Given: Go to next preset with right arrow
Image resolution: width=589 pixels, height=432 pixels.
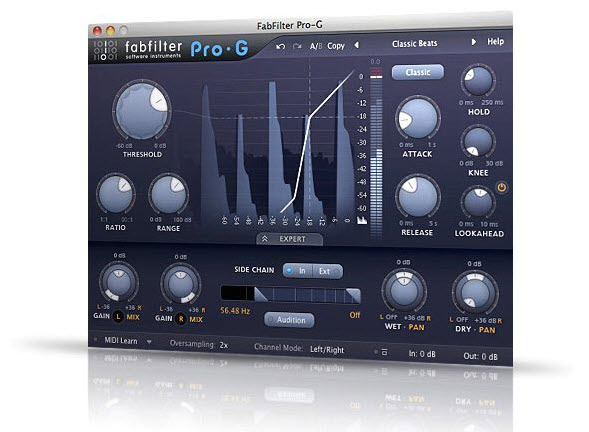Looking at the screenshot, I should [473, 42].
